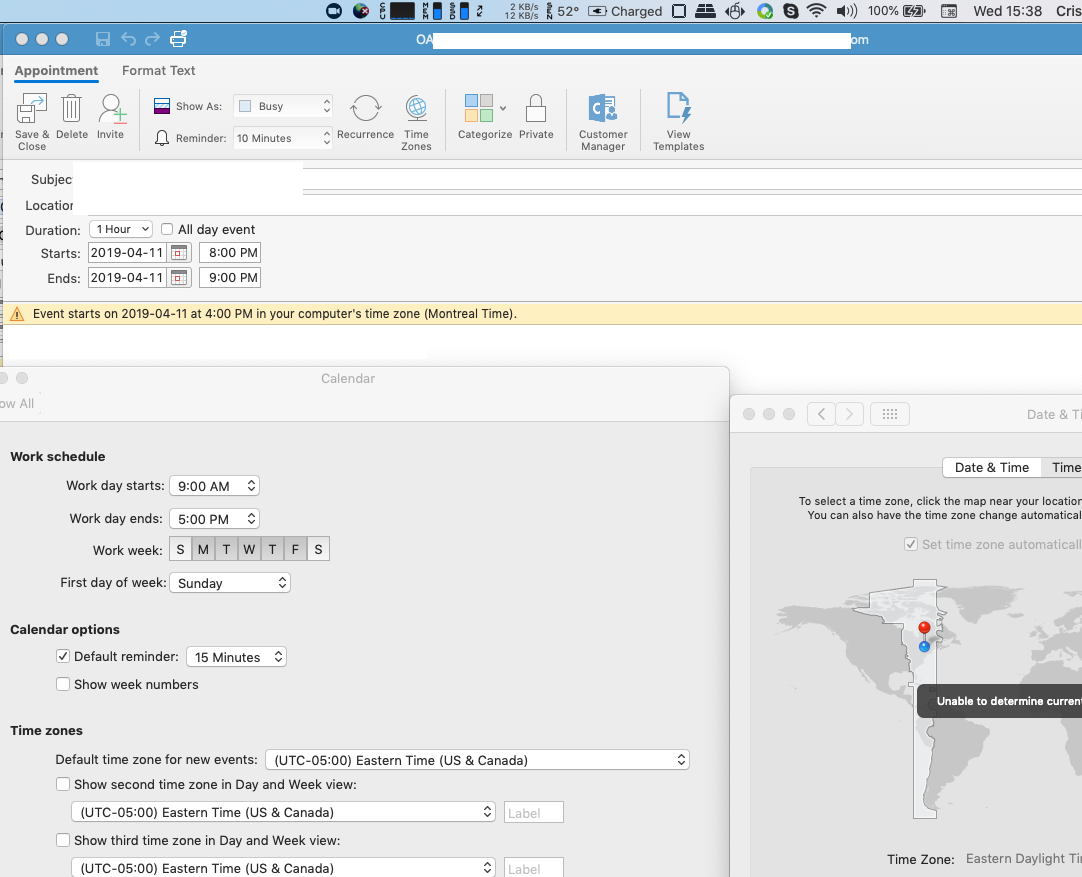The width and height of the screenshot is (1082, 877).
Task: Toggle Wednesday in the work week
Action: click(249, 549)
